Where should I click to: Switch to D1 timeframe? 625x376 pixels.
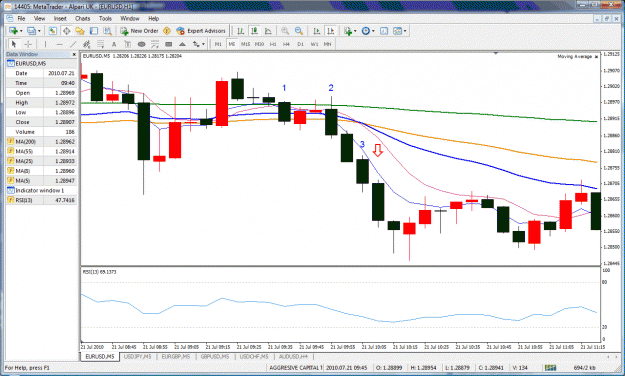pyautogui.click(x=300, y=44)
